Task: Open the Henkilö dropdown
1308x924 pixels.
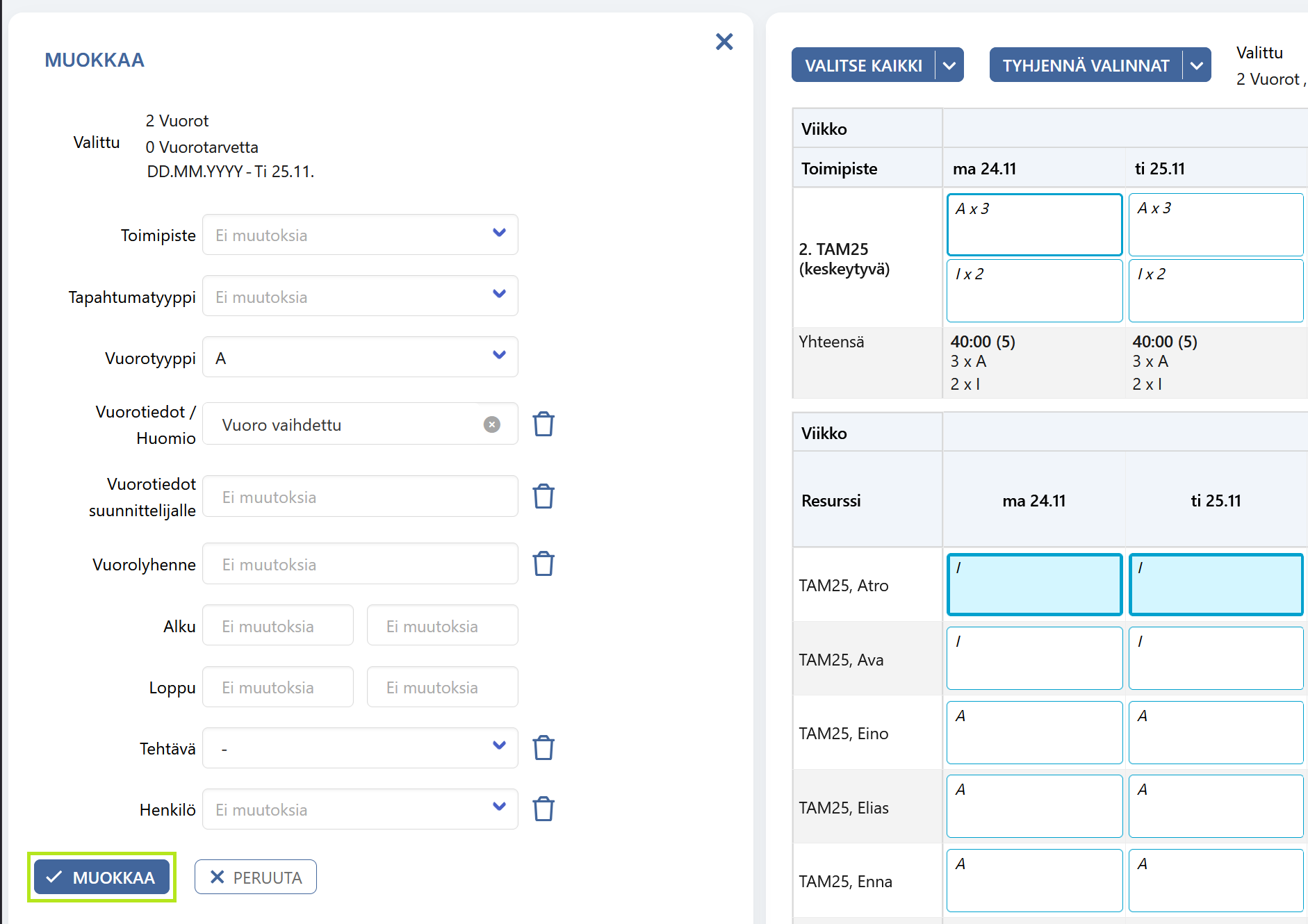Action: tap(360, 809)
